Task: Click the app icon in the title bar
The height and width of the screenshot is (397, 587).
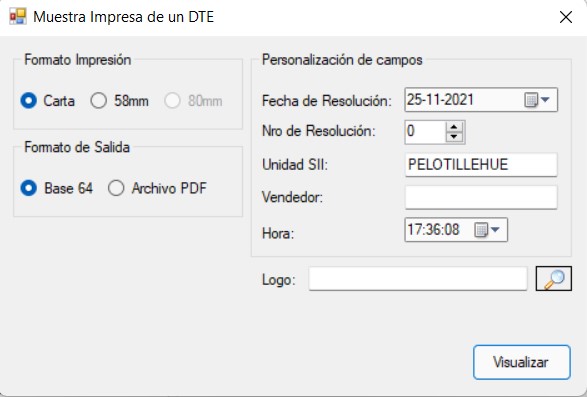Action: click(18, 16)
